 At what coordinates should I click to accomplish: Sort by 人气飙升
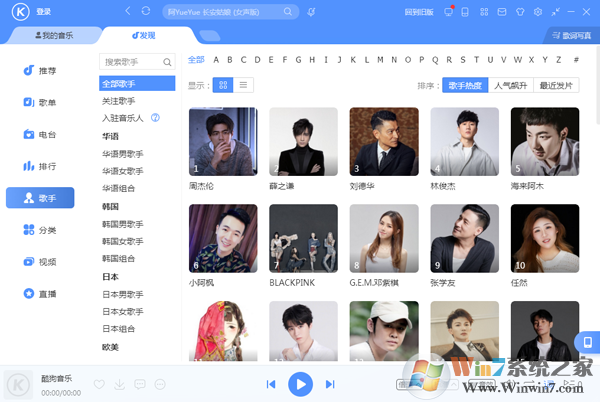[x=510, y=85]
